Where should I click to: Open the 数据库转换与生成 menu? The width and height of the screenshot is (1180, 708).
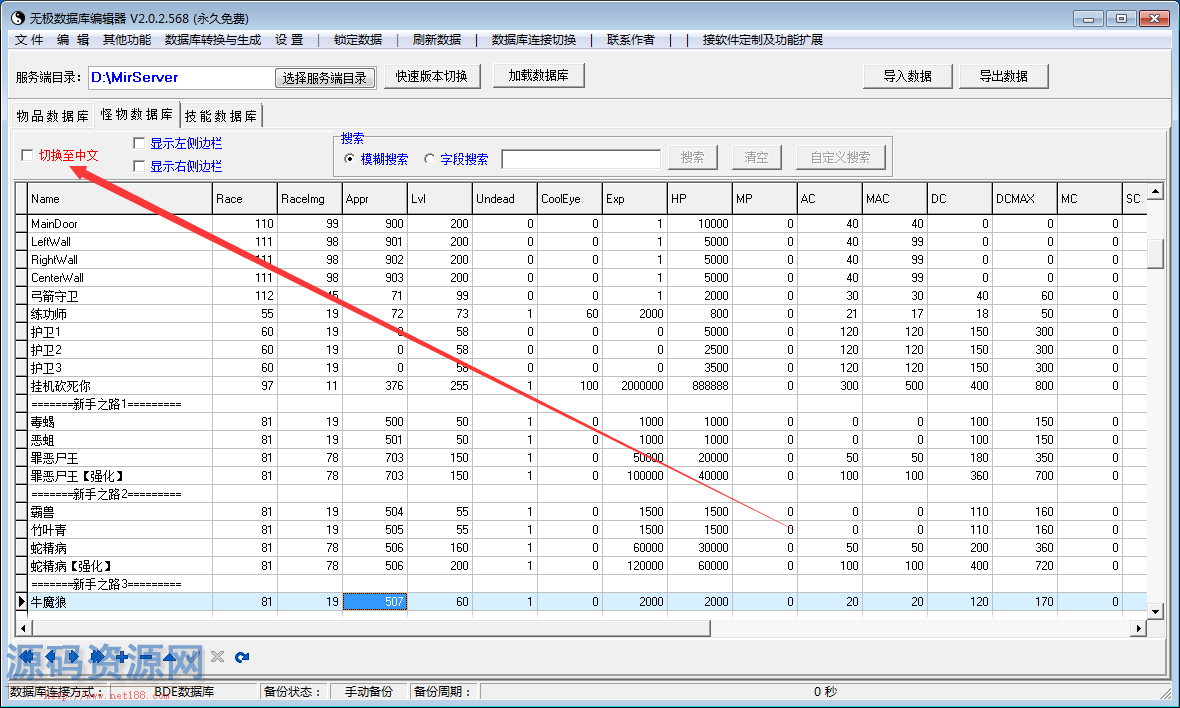pos(213,40)
